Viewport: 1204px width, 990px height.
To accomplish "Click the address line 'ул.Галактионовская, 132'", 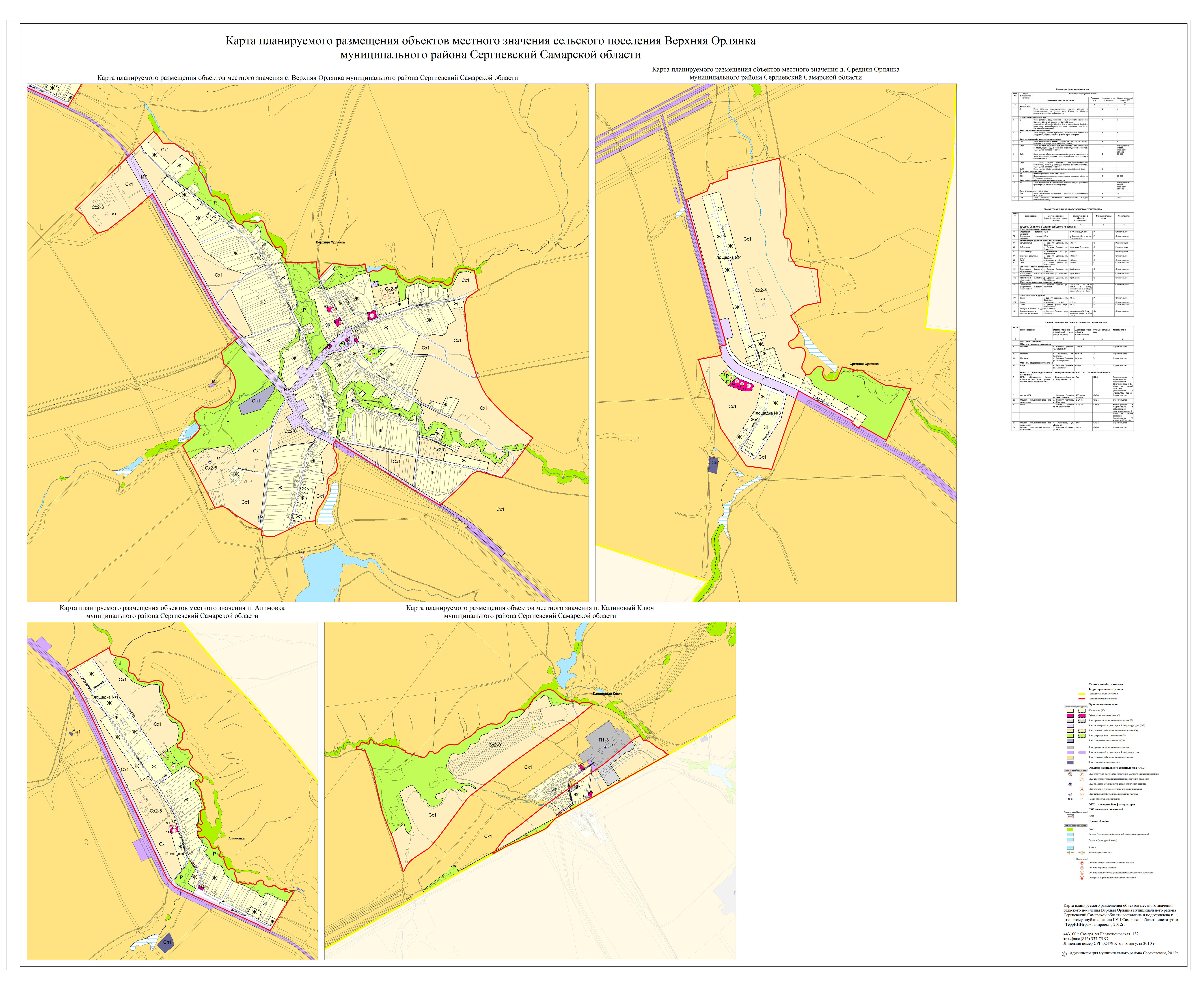I will click(1117, 934).
